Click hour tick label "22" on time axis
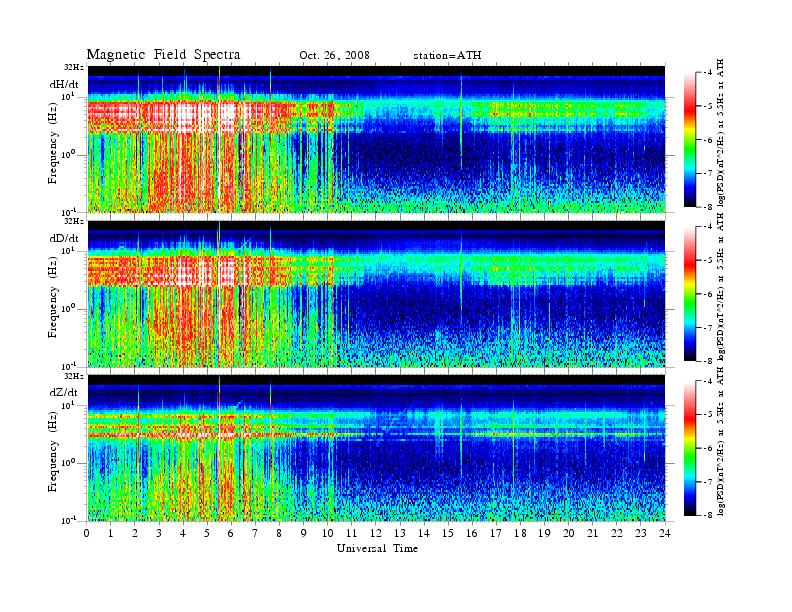Viewport: 792px width, 612px height. (x=616, y=534)
